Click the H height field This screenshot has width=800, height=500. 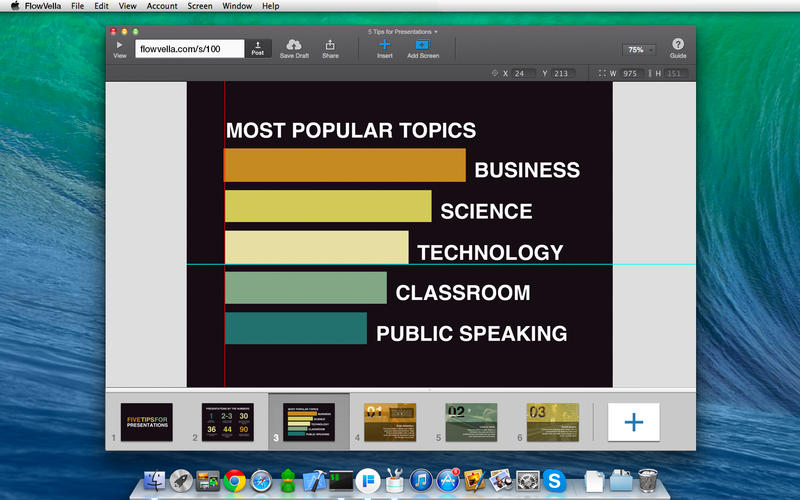pyautogui.click(x=677, y=73)
